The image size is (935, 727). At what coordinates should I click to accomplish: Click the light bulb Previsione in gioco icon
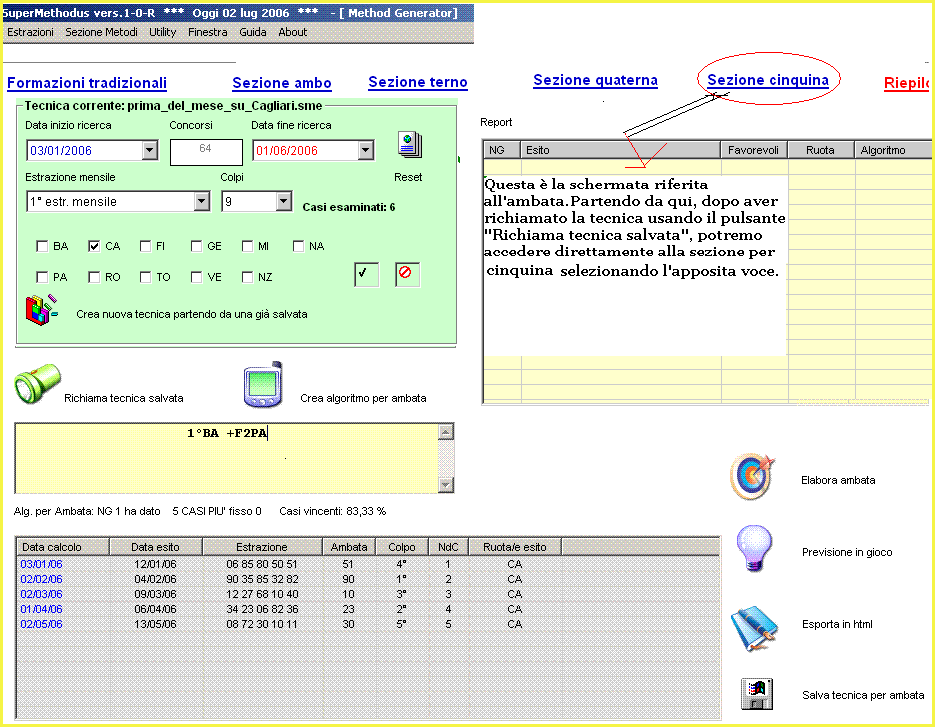(754, 549)
